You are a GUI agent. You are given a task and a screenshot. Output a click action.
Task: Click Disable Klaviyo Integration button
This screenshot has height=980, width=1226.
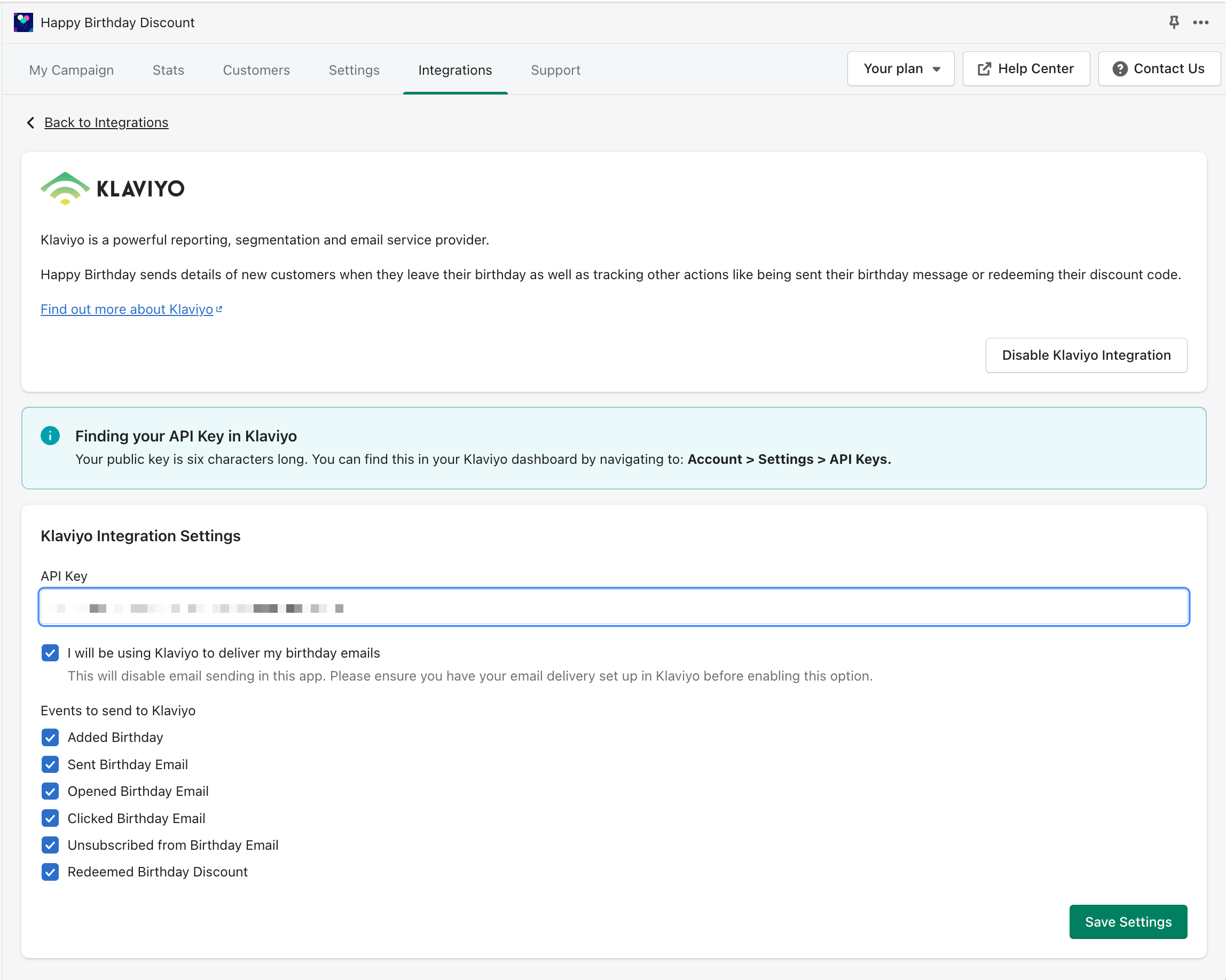[x=1086, y=355]
